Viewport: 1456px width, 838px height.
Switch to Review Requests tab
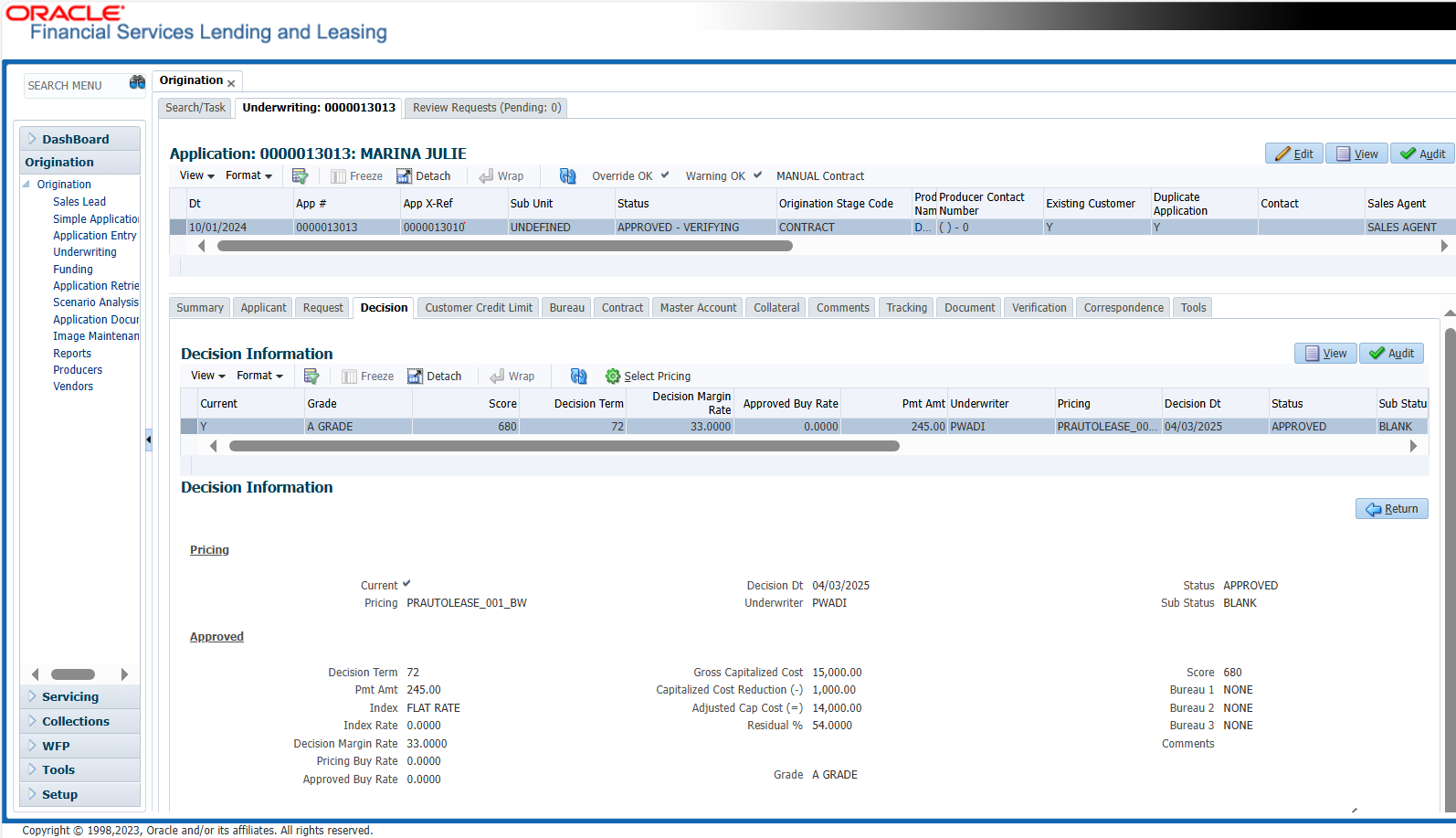pos(487,108)
